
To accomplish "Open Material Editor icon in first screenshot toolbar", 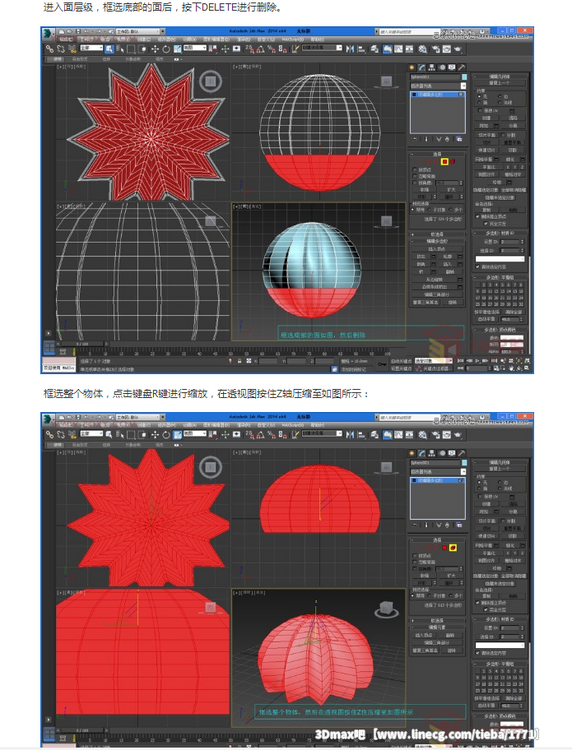I will tap(422, 49).
